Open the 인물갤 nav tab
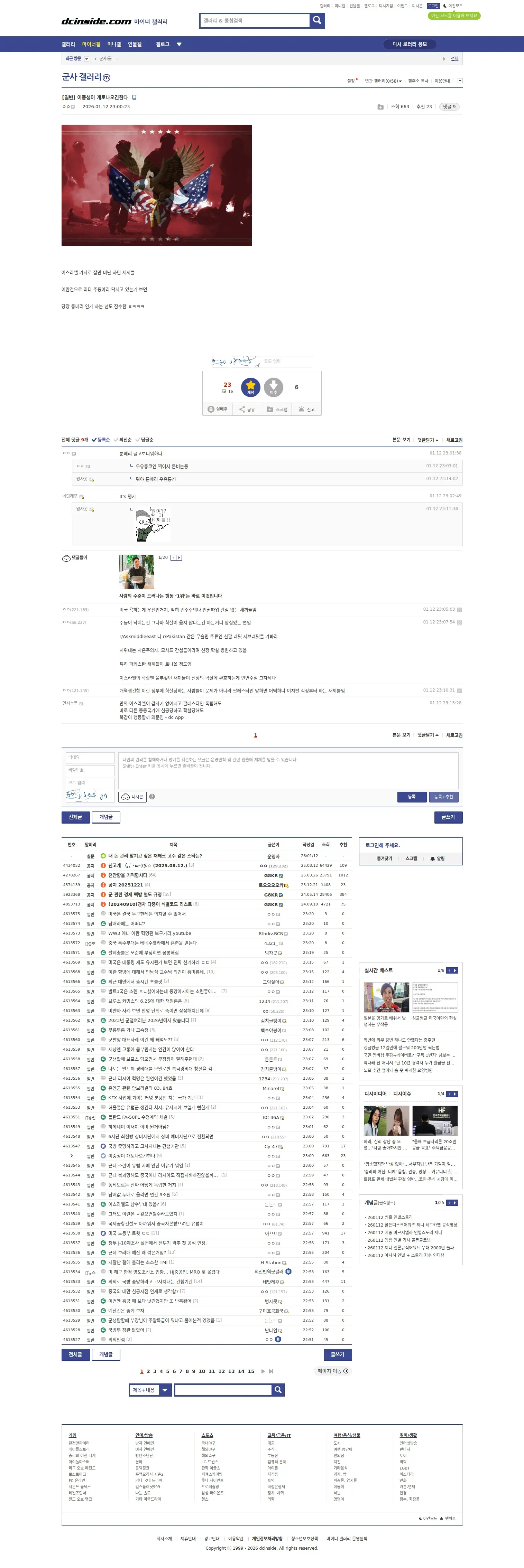This screenshot has width=524, height=1568. (x=135, y=45)
